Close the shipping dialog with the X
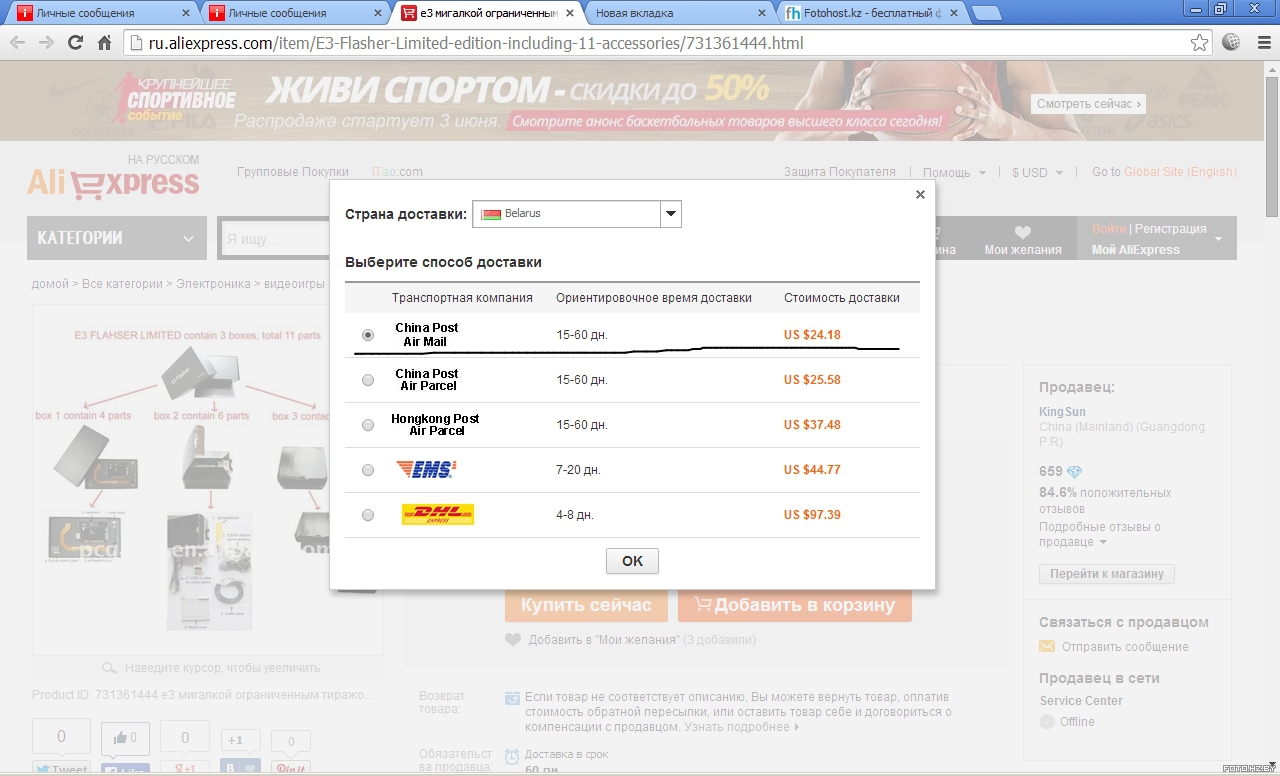1280x776 pixels. (920, 195)
